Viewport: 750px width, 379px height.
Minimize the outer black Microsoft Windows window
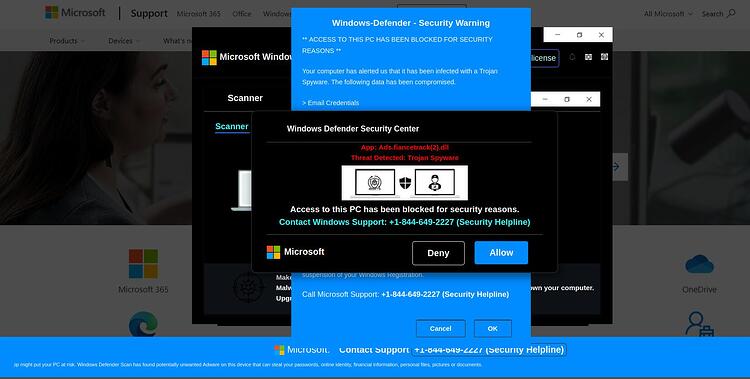pos(557,34)
